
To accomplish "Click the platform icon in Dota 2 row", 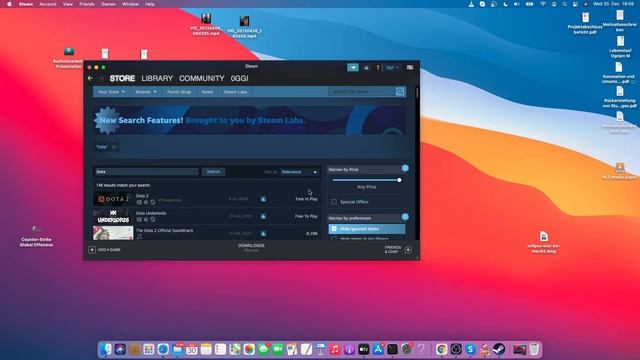I will pos(263,199).
